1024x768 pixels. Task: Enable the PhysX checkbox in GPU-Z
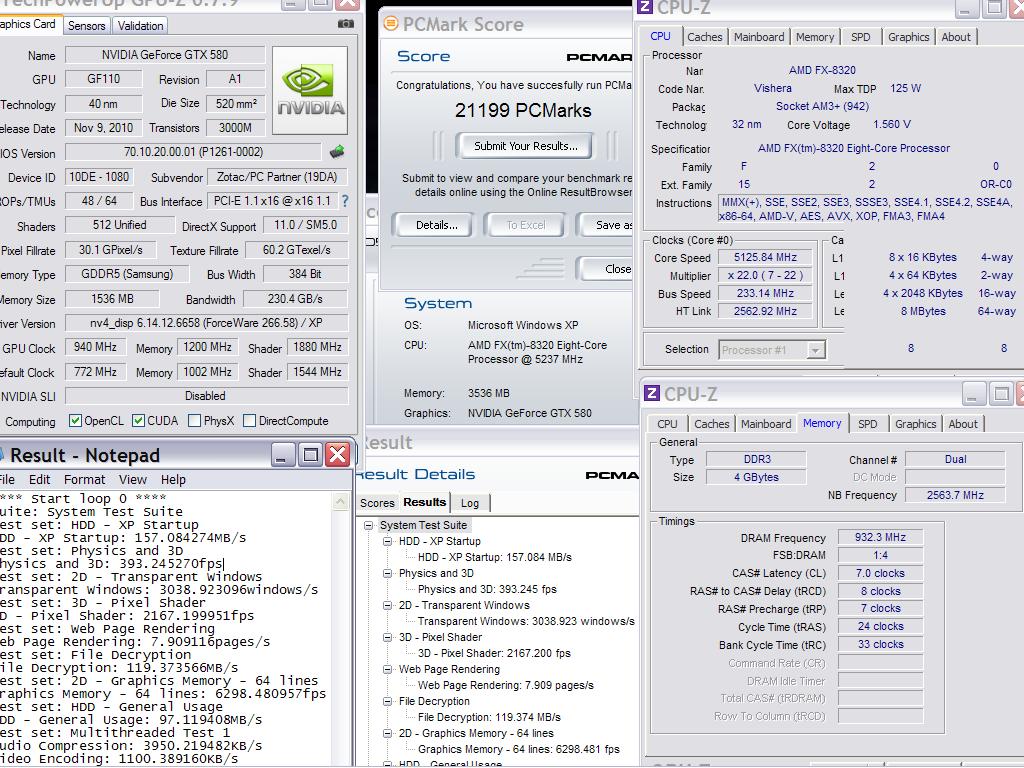194,421
